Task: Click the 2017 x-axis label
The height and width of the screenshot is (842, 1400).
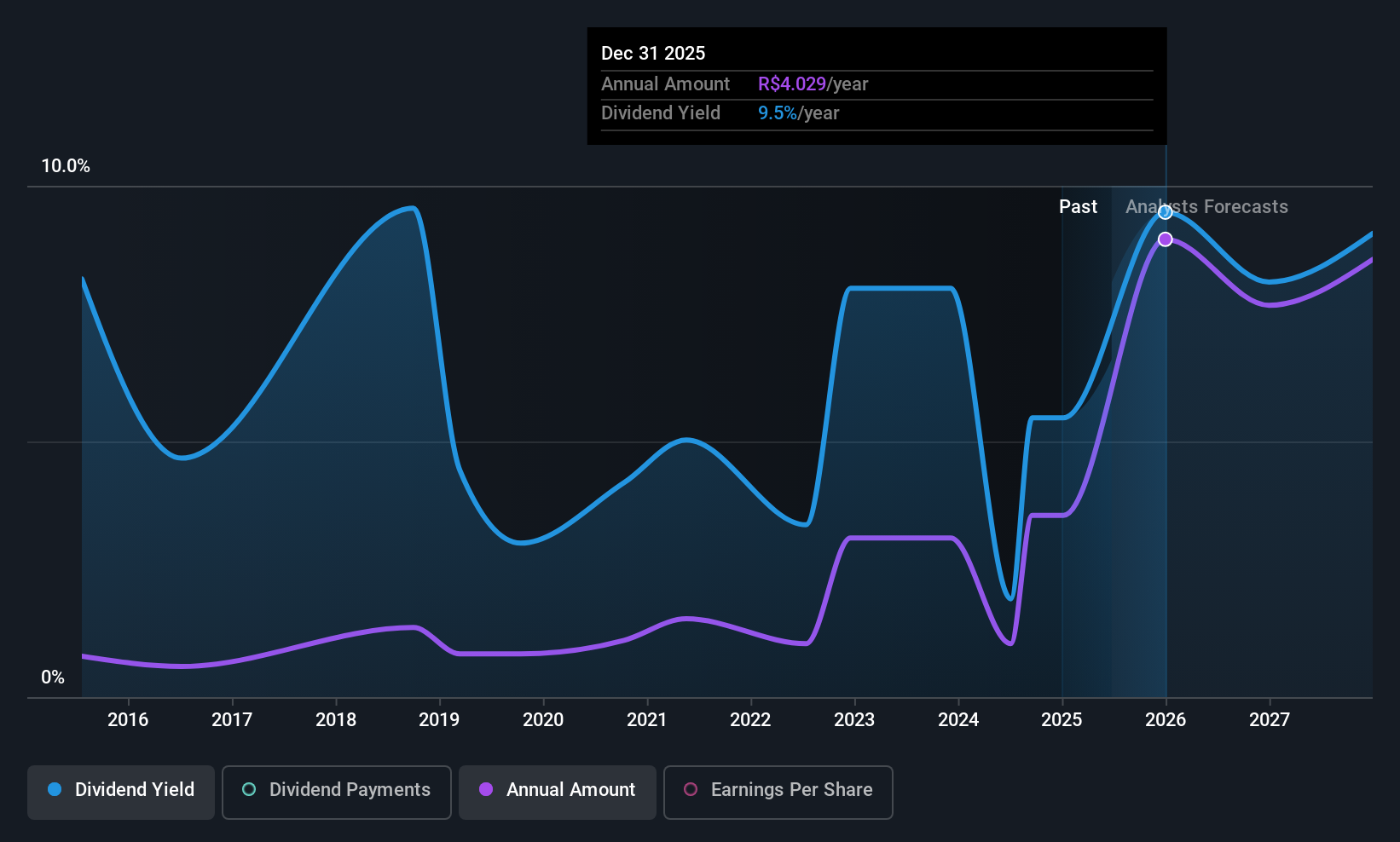Action: click(x=232, y=719)
